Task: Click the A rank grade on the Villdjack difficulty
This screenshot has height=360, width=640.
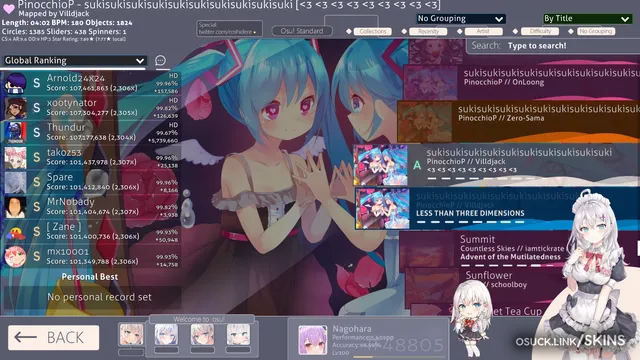Action: click(x=417, y=165)
